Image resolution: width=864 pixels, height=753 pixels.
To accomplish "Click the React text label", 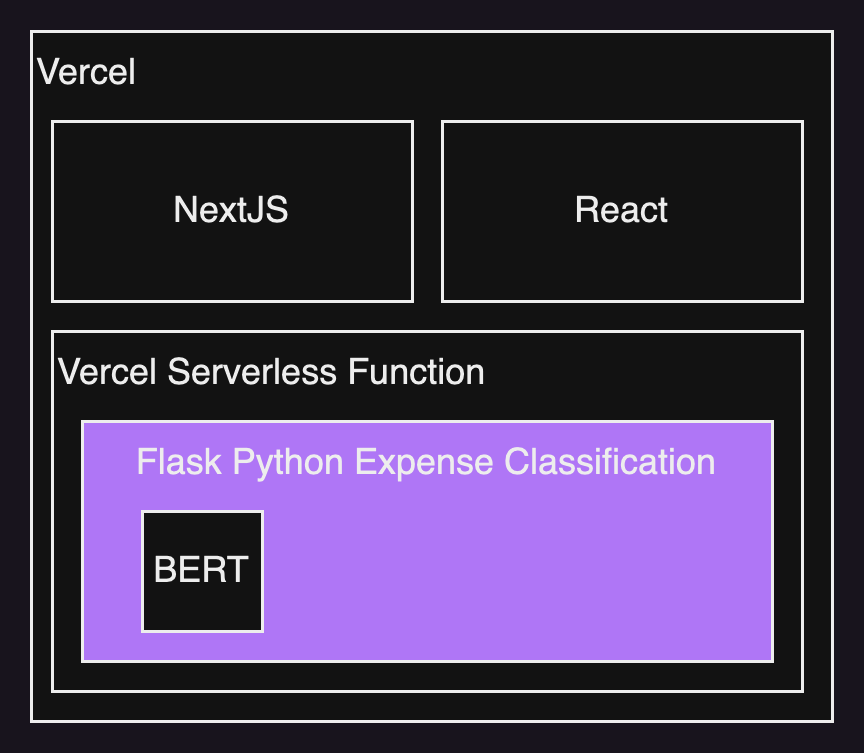I will pos(621,210).
